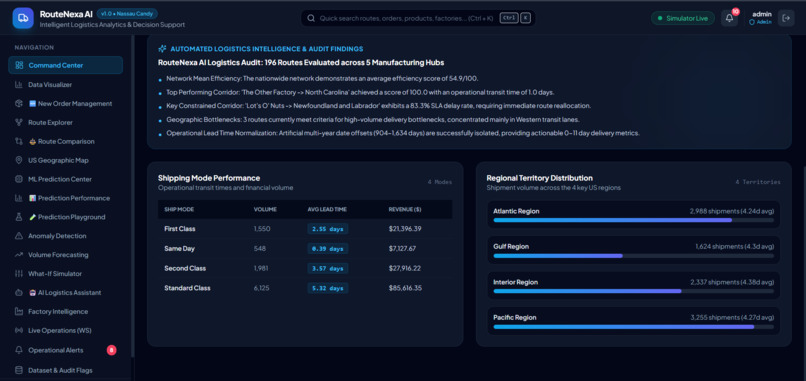Click the What-If Simulator sliders icon
806x381 pixels.
(19, 274)
